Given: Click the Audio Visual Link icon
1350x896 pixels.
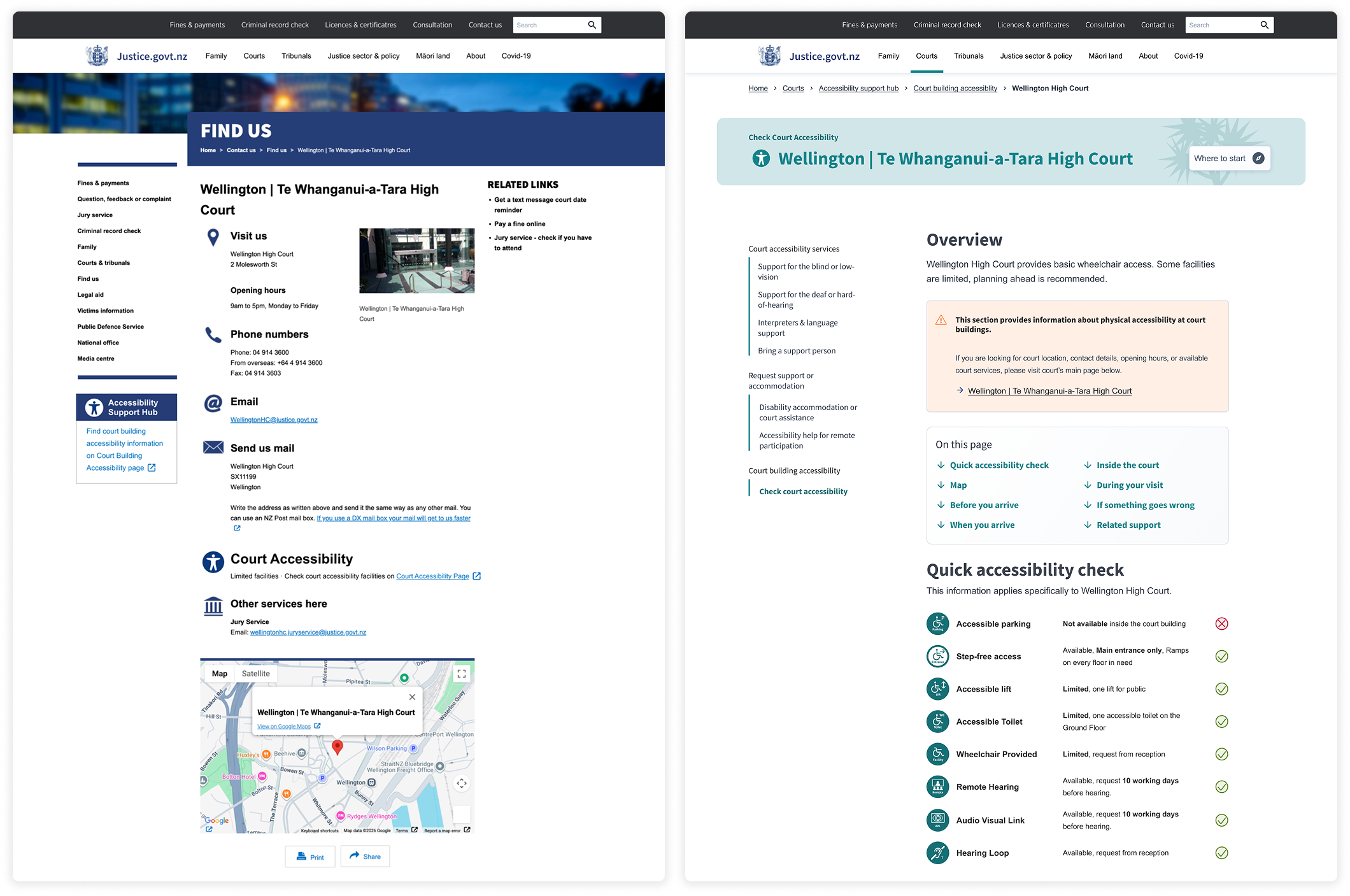Looking at the screenshot, I should [x=937, y=820].
